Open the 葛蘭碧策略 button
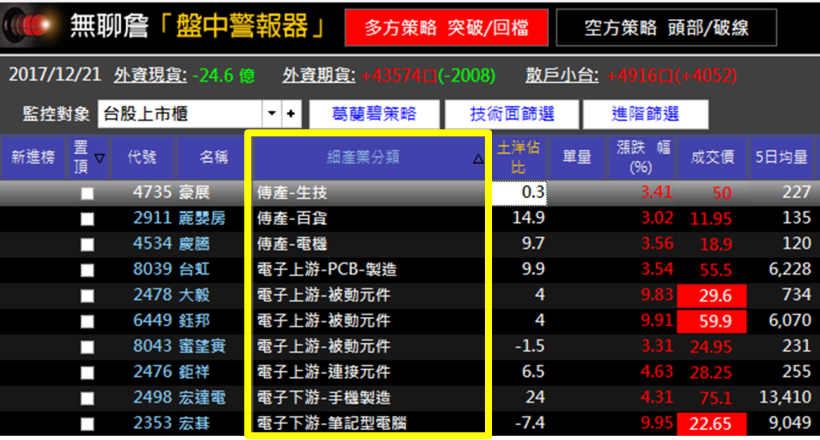 374,114
